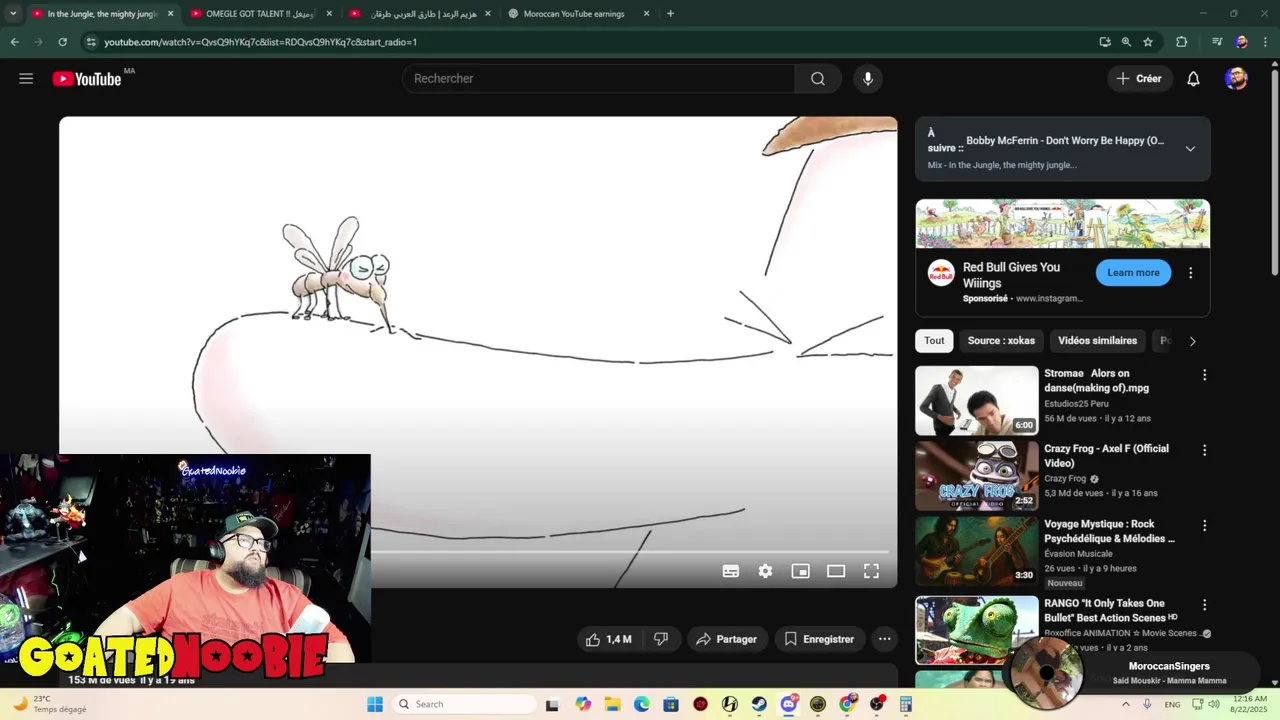The height and width of the screenshot is (720, 1280).
Task: Click the search magnifier button
Action: [x=818, y=79]
